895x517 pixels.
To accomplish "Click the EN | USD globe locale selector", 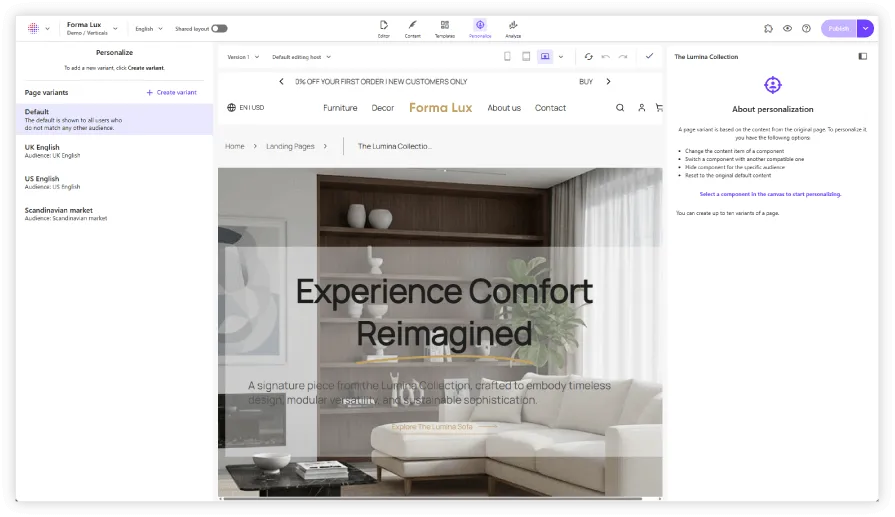I will click(245, 107).
